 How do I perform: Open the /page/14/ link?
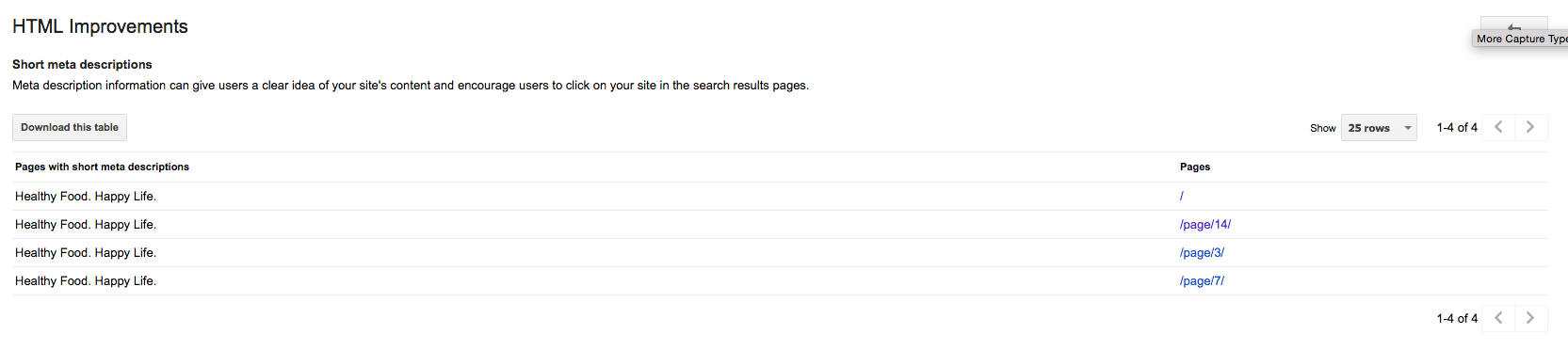[x=1205, y=225]
